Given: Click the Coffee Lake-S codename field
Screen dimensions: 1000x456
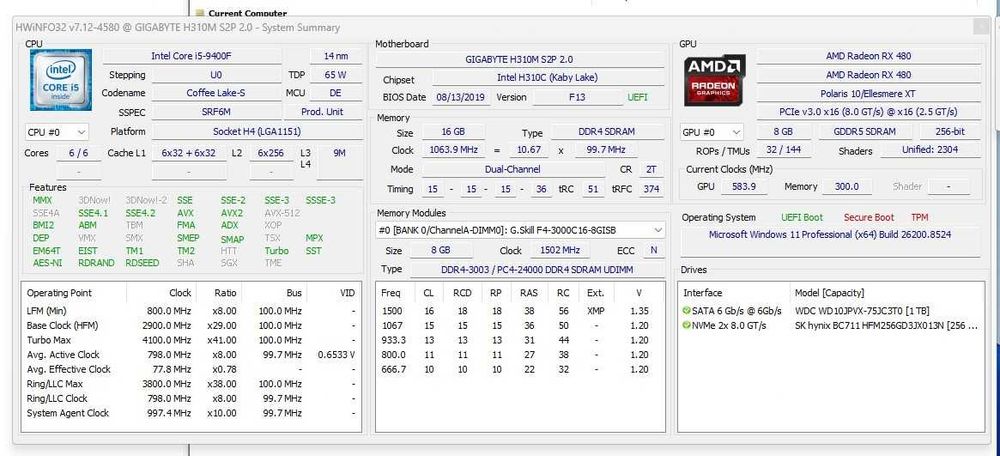Looking at the screenshot, I should coord(216,93).
